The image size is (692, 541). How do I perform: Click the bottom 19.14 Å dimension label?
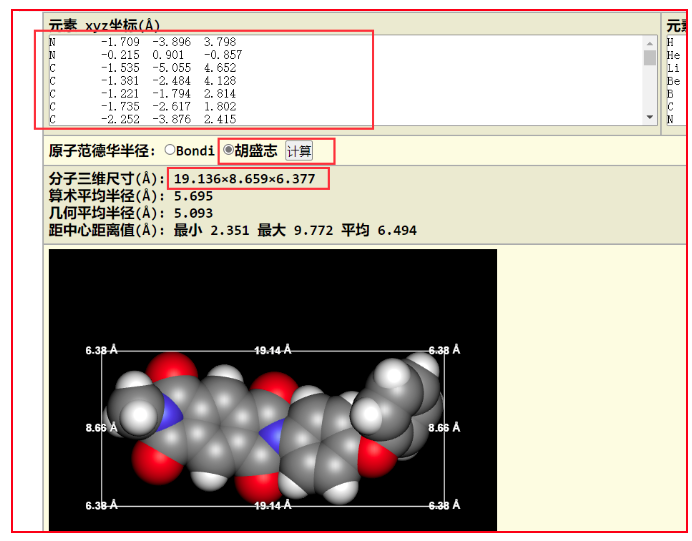tap(273, 505)
